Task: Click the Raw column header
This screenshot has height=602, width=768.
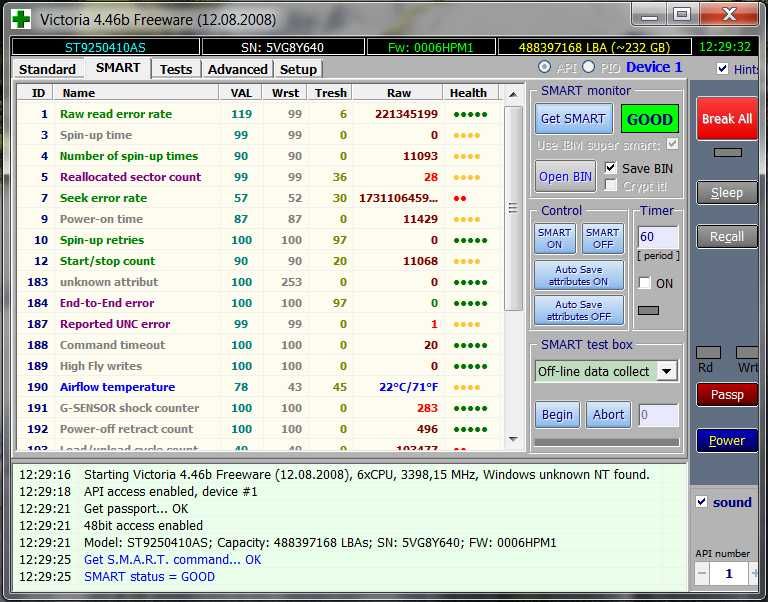Action: point(399,93)
